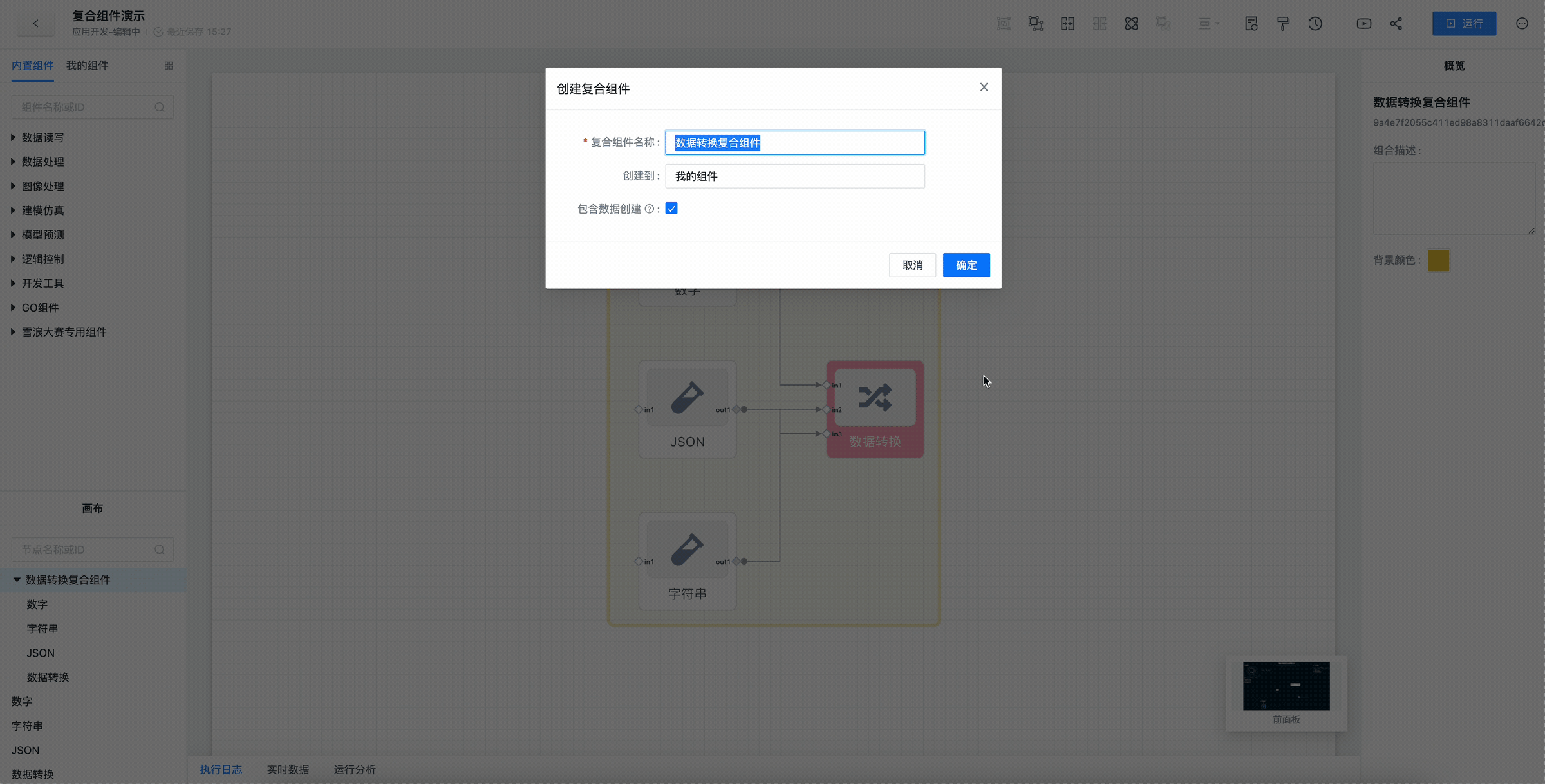The height and width of the screenshot is (784, 1545).
Task: Uncheck the 包含数据创建 checkbox
Action: coord(671,209)
